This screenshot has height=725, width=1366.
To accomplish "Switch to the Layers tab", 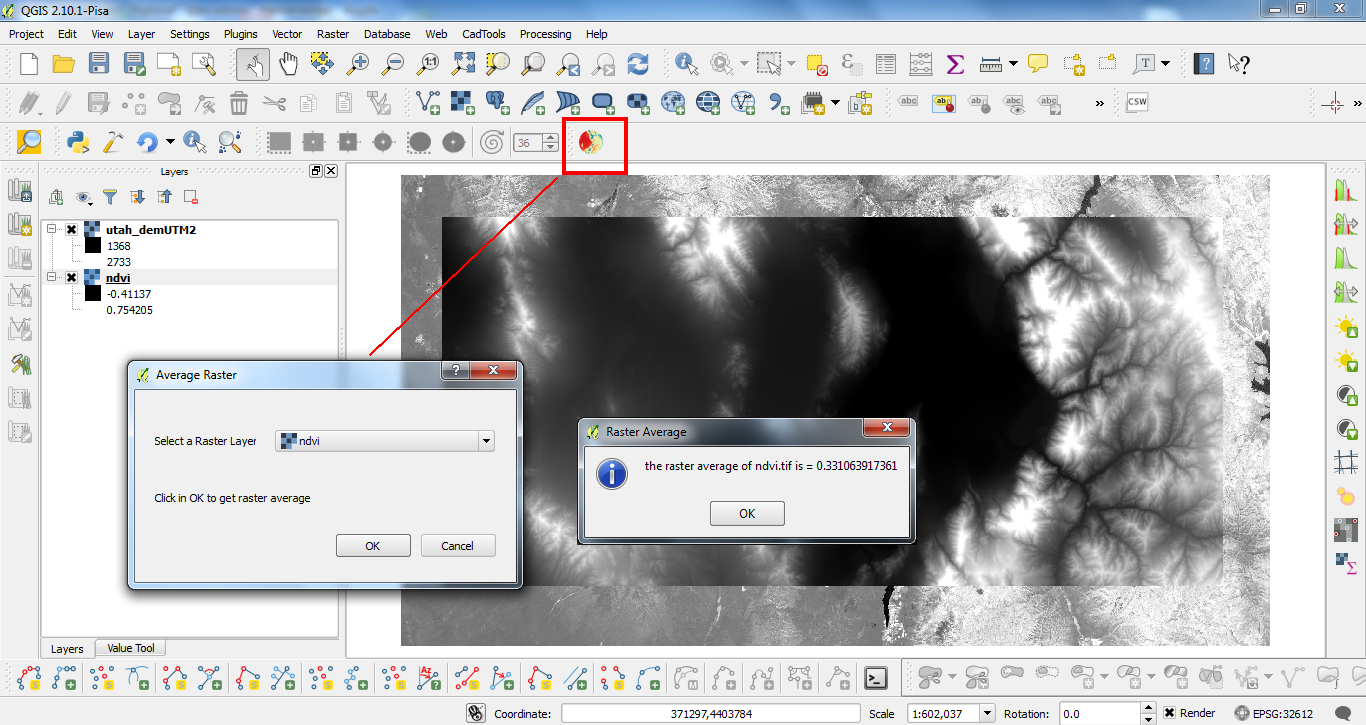I will [x=67, y=649].
